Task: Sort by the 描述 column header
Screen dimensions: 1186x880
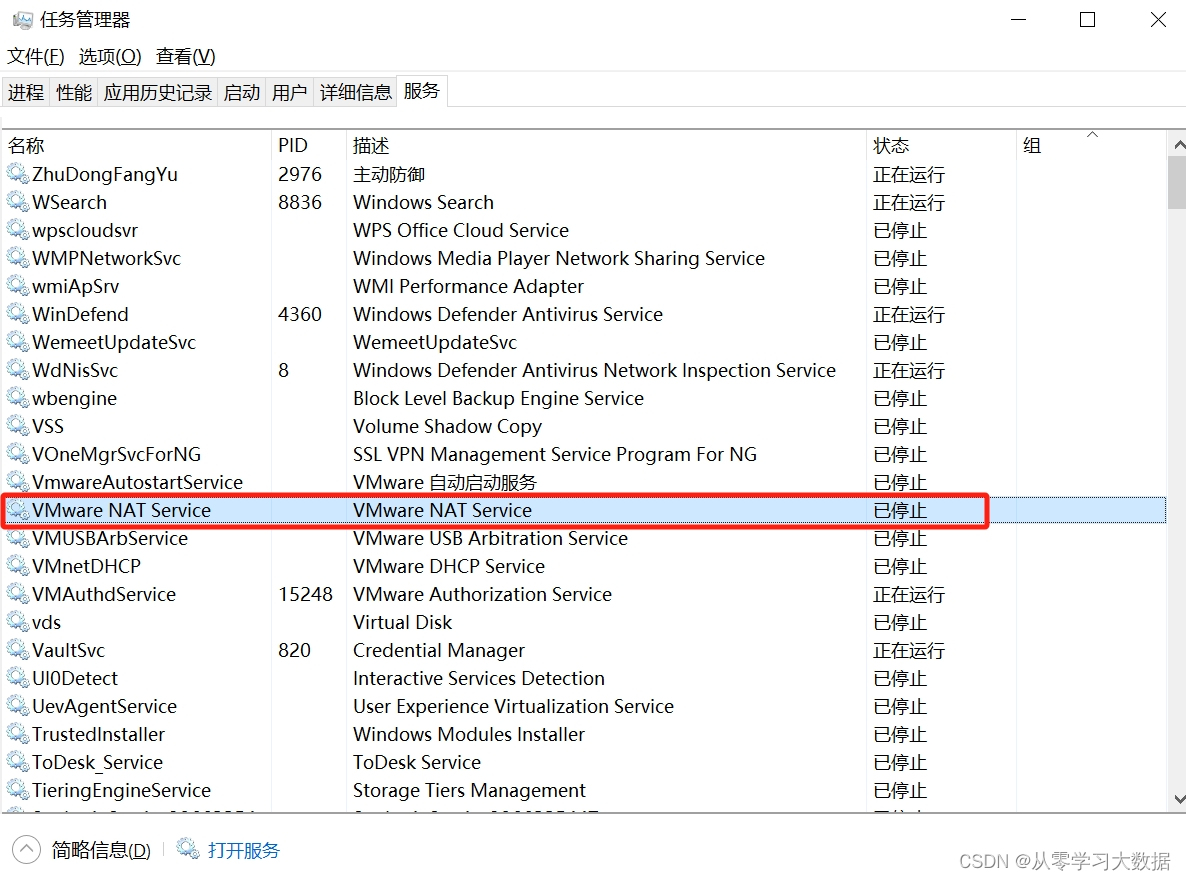Action: click(606, 145)
